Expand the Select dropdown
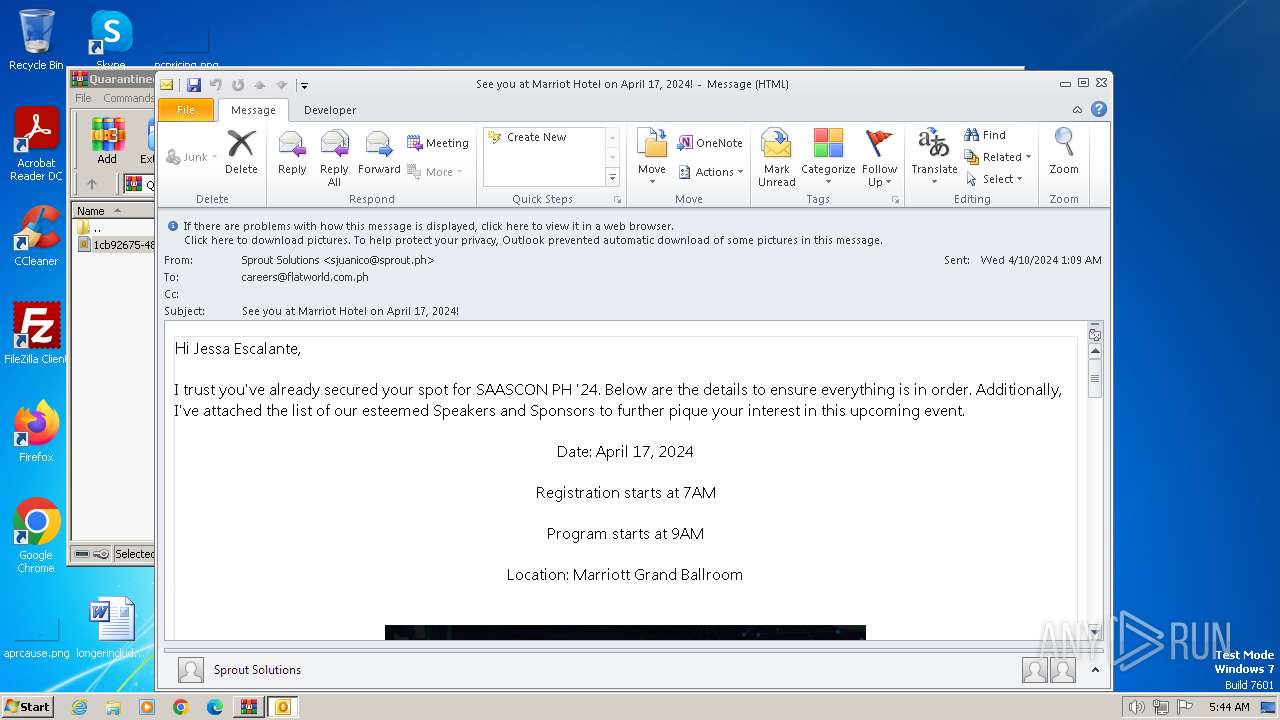The width and height of the screenshot is (1280, 720). [994, 179]
